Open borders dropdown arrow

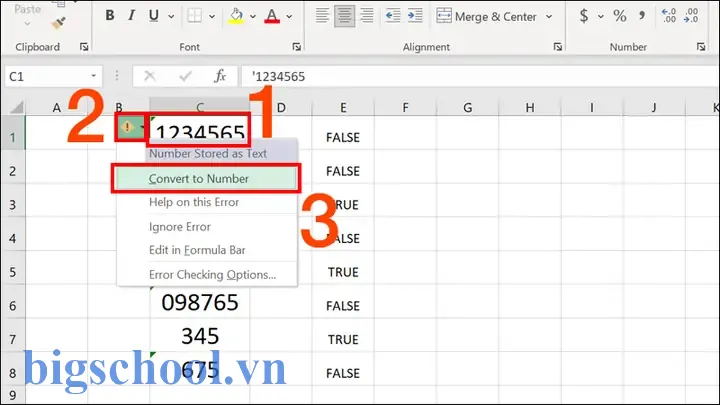click(212, 17)
